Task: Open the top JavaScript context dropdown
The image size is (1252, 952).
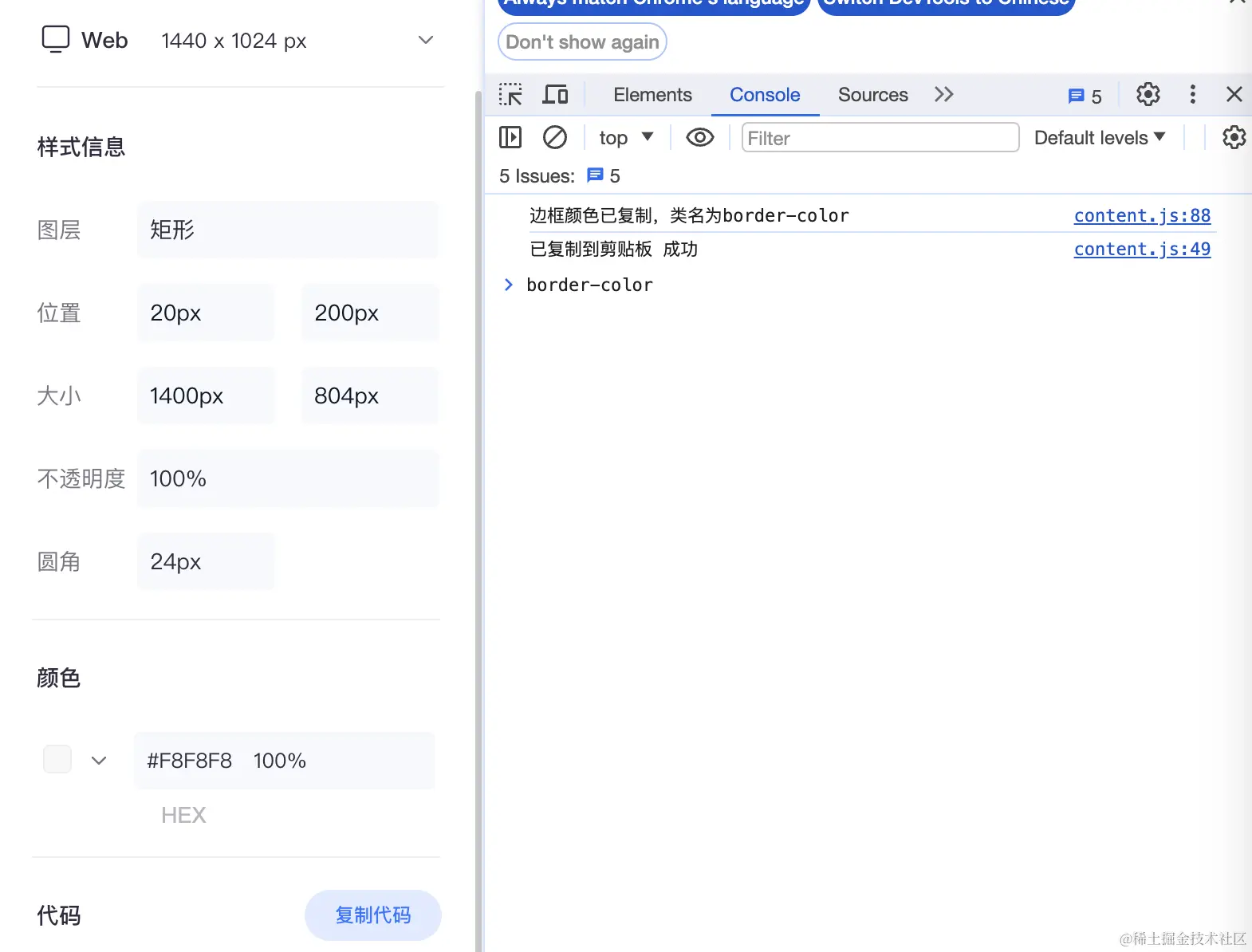Action: tap(626, 138)
